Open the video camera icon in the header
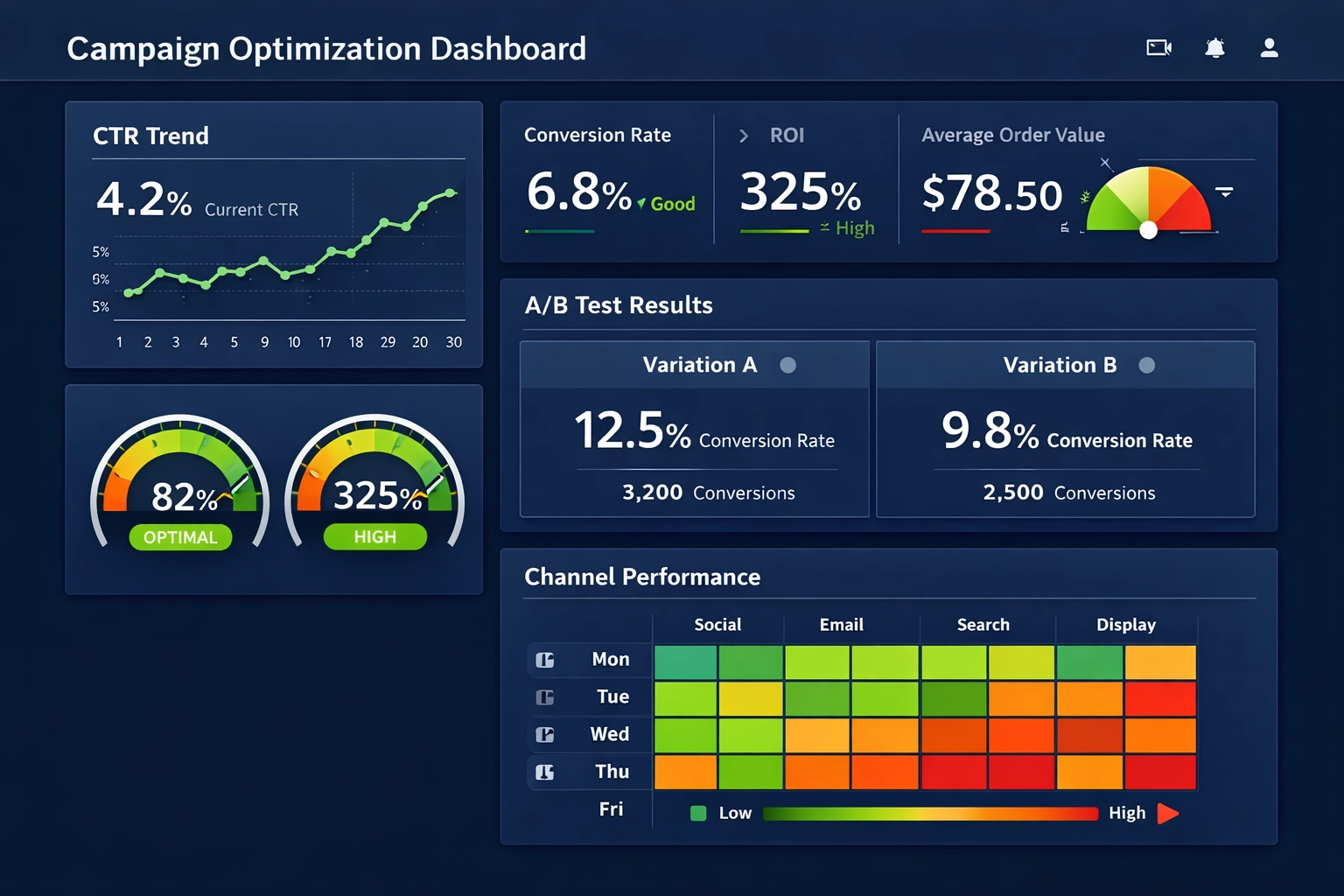 pos(1158,47)
